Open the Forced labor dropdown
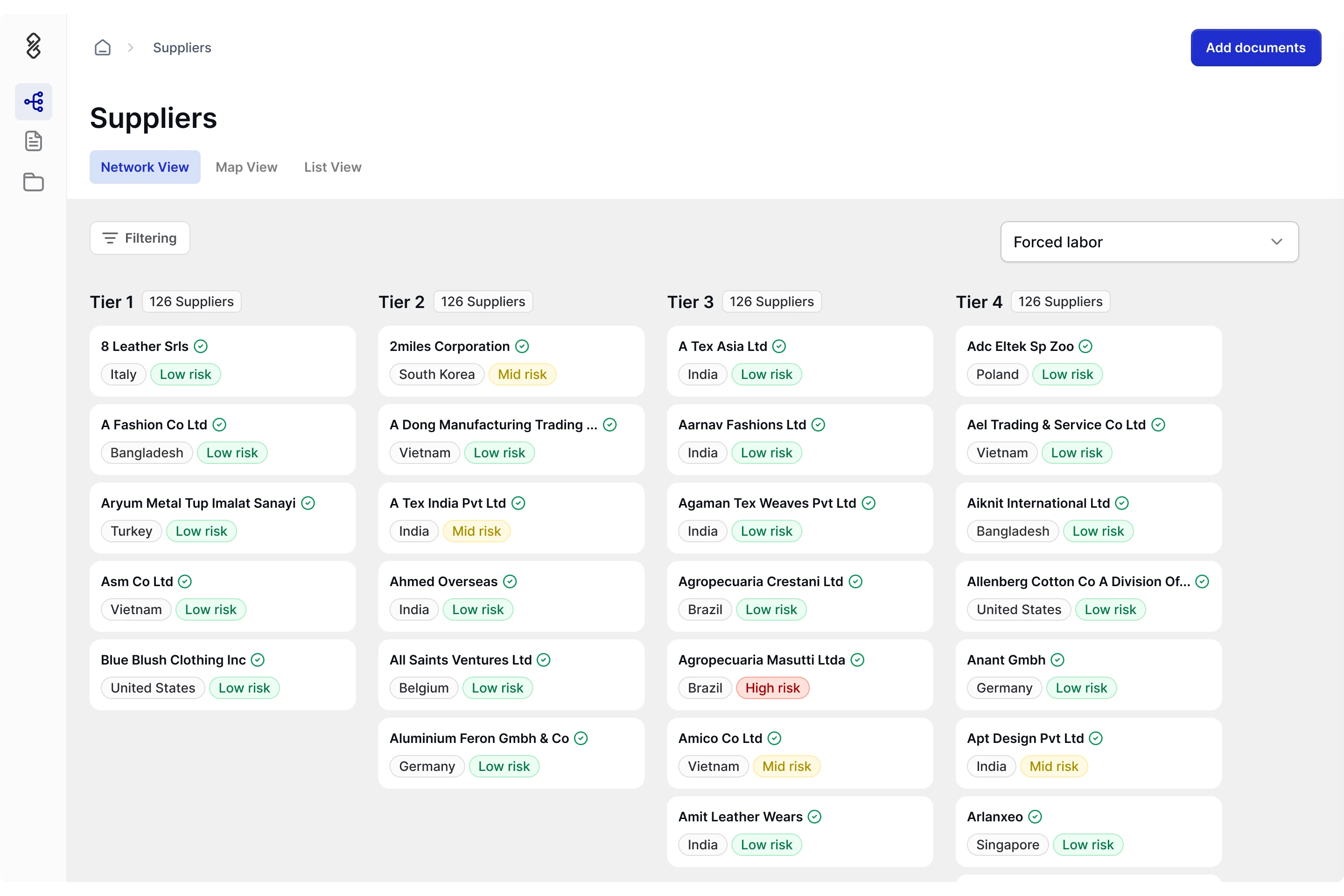1344x896 pixels. tap(1149, 242)
